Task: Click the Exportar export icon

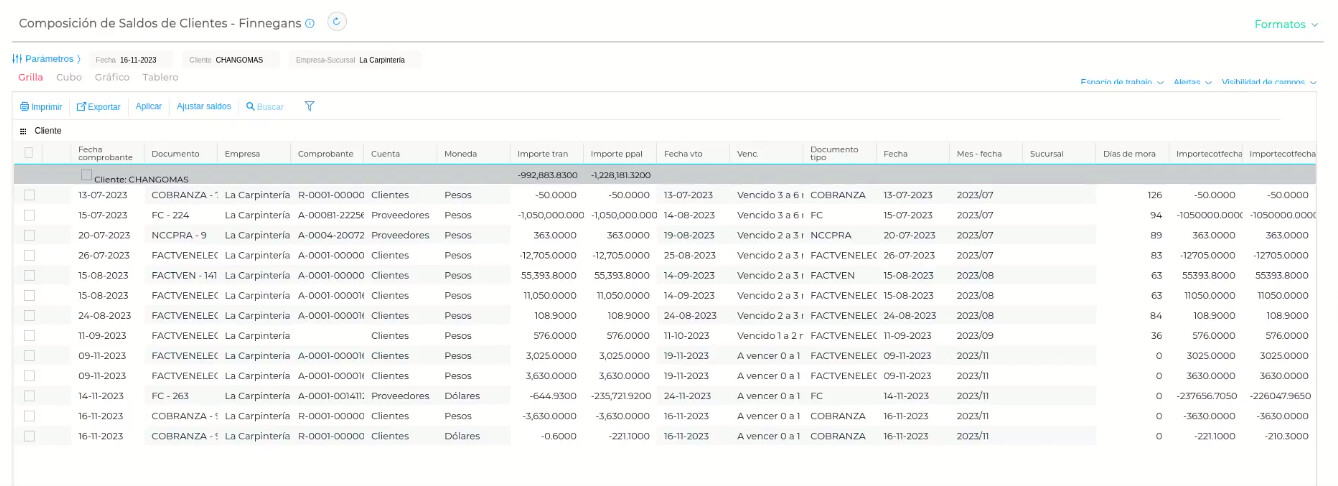Action: pyautogui.click(x=82, y=107)
